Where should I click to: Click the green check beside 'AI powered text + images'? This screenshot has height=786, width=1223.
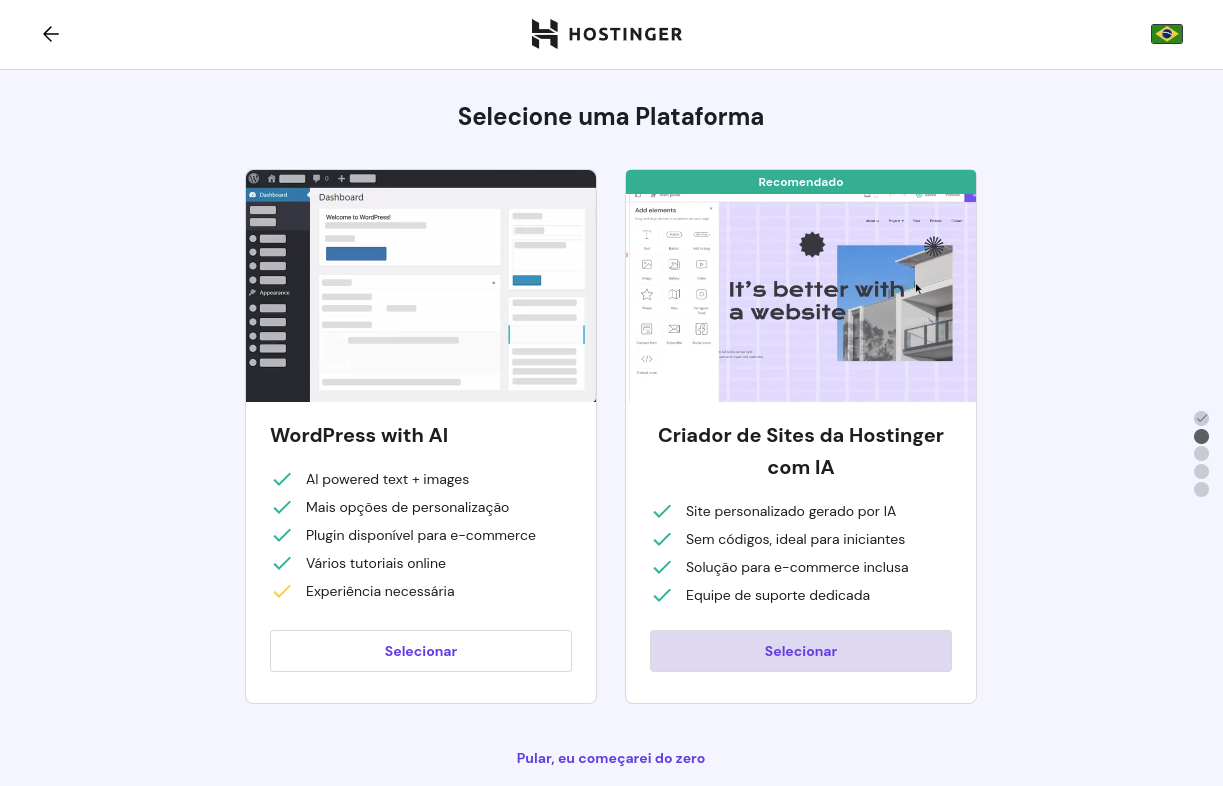point(282,479)
